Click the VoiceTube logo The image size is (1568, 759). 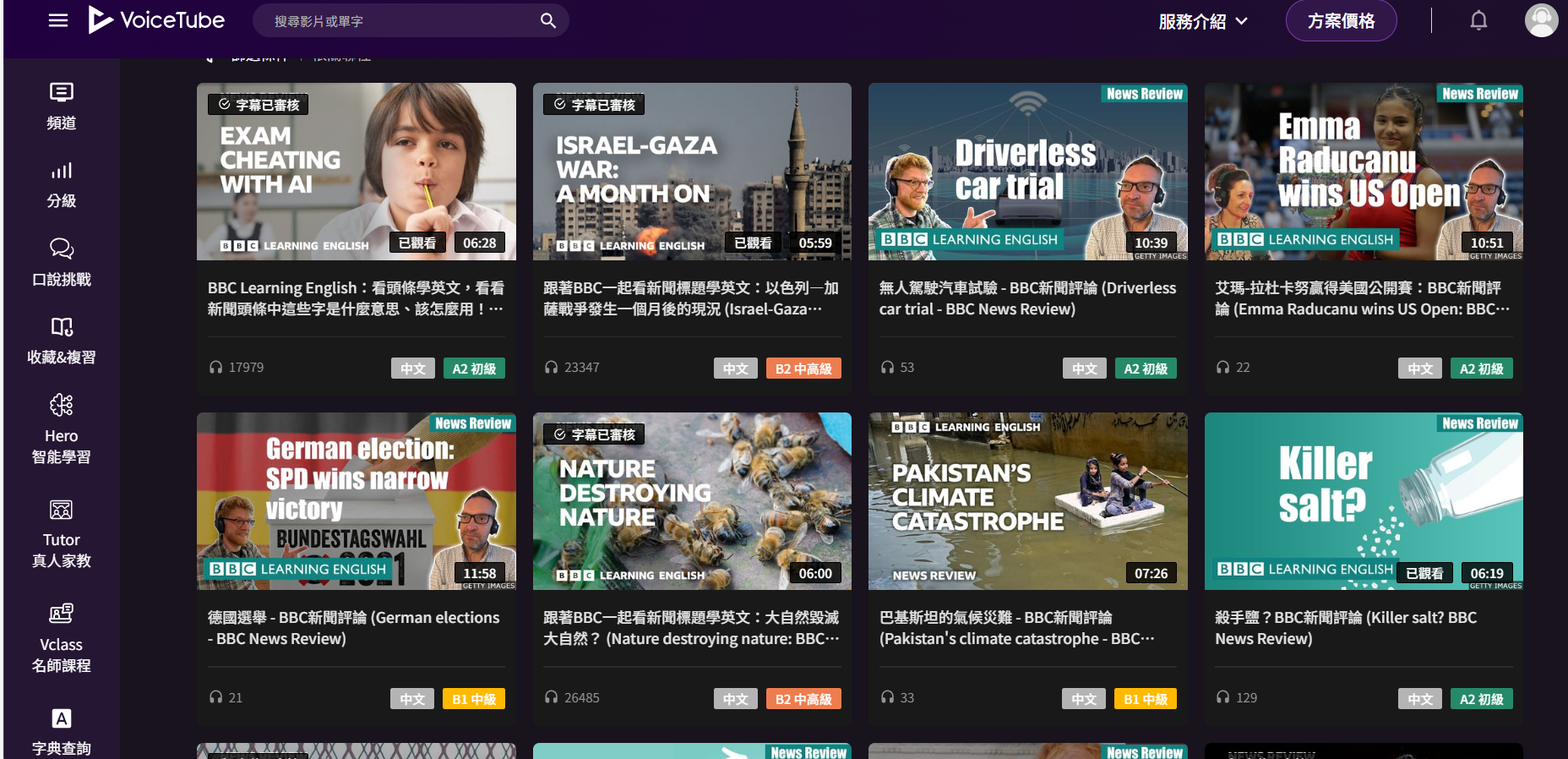pos(157,20)
